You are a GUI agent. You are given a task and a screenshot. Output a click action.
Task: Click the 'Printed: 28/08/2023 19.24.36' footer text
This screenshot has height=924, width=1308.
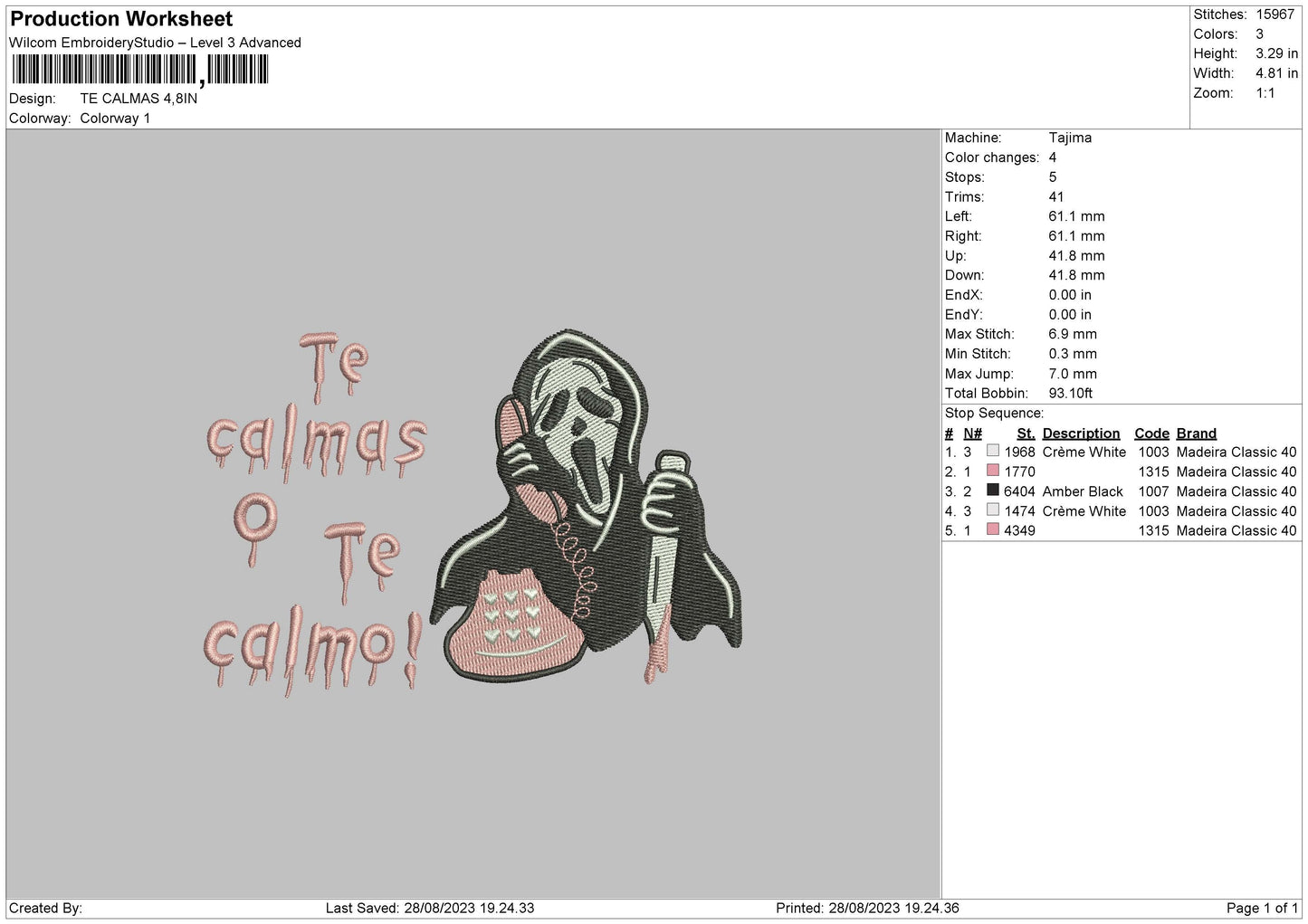pos(867,908)
